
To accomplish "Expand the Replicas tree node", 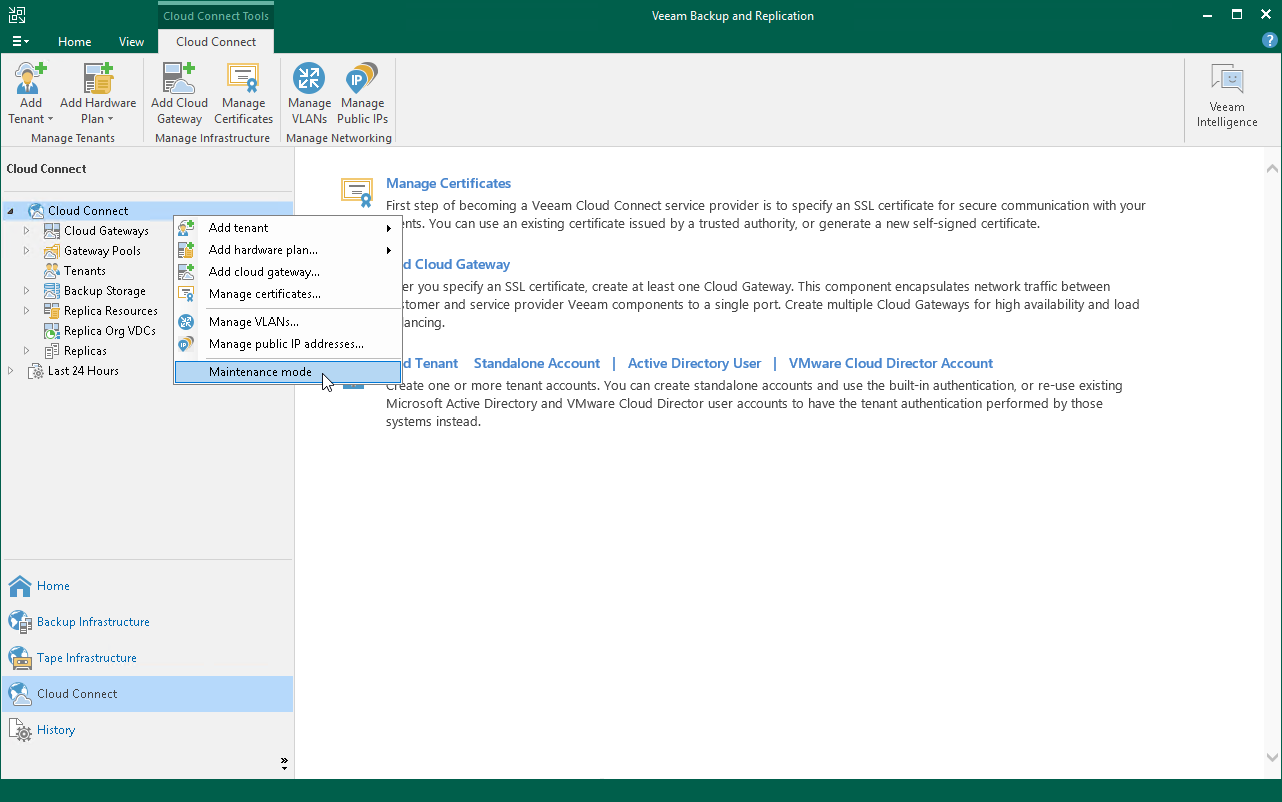I will (x=27, y=351).
